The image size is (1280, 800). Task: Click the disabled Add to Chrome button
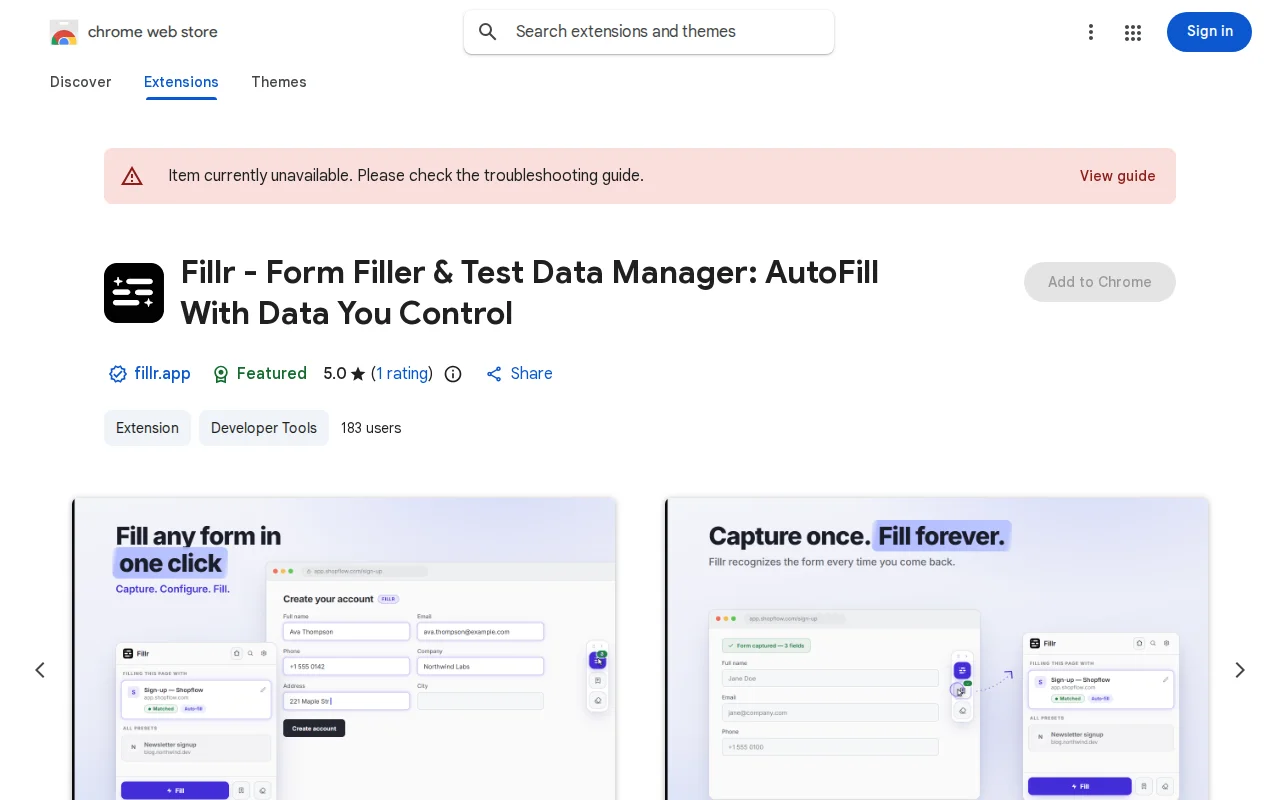tap(1099, 282)
